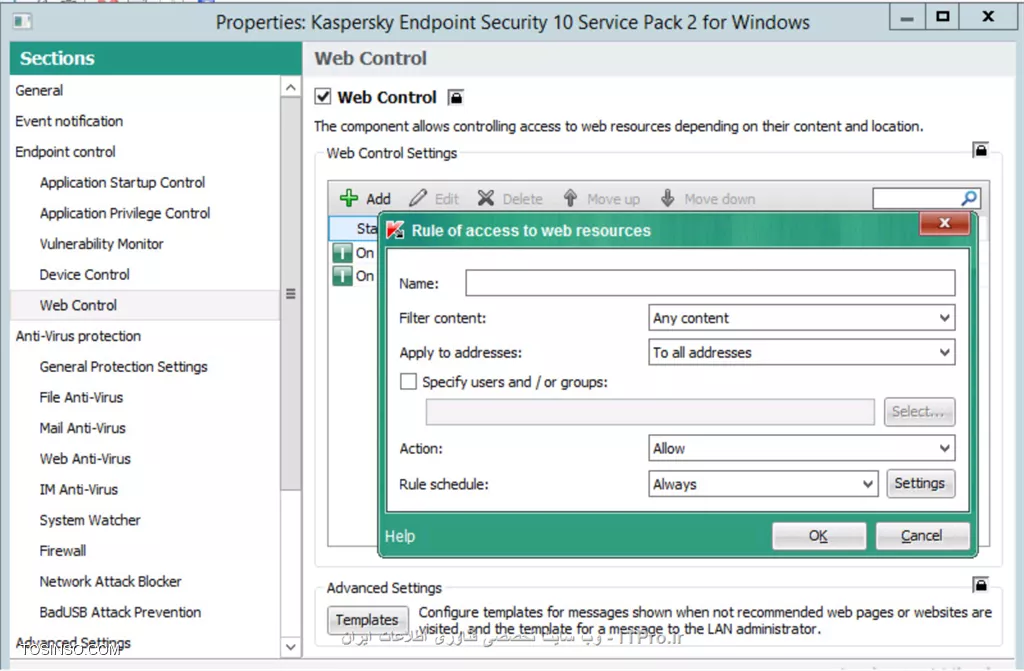Open Firewall settings

[x=63, y=551]
